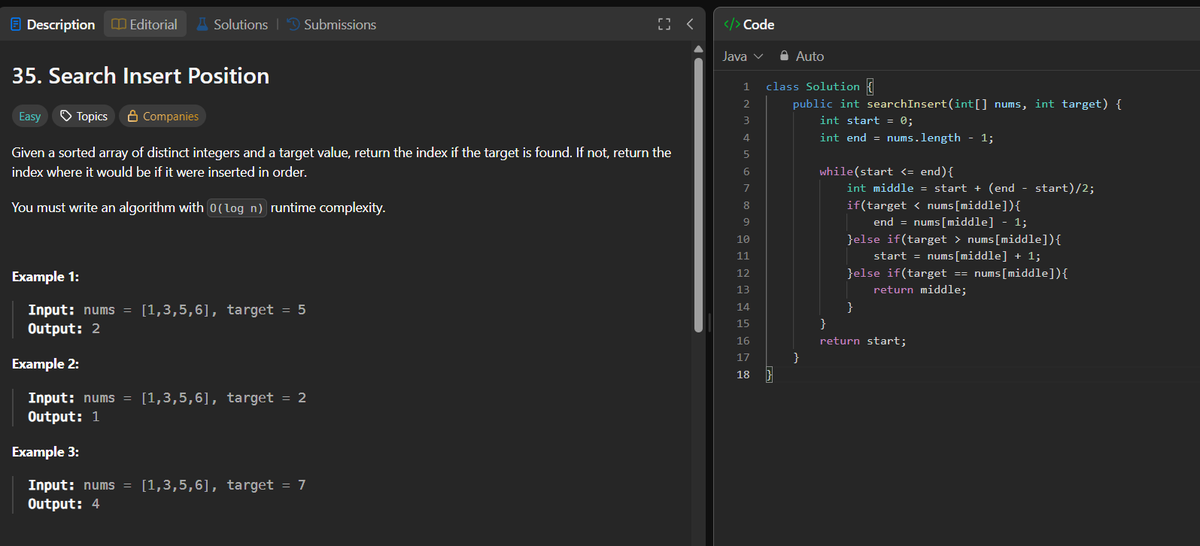The width and height of the screenshot is (1200, 546).
Task: Switch to the Description tab
Action: tap(51, 24)
